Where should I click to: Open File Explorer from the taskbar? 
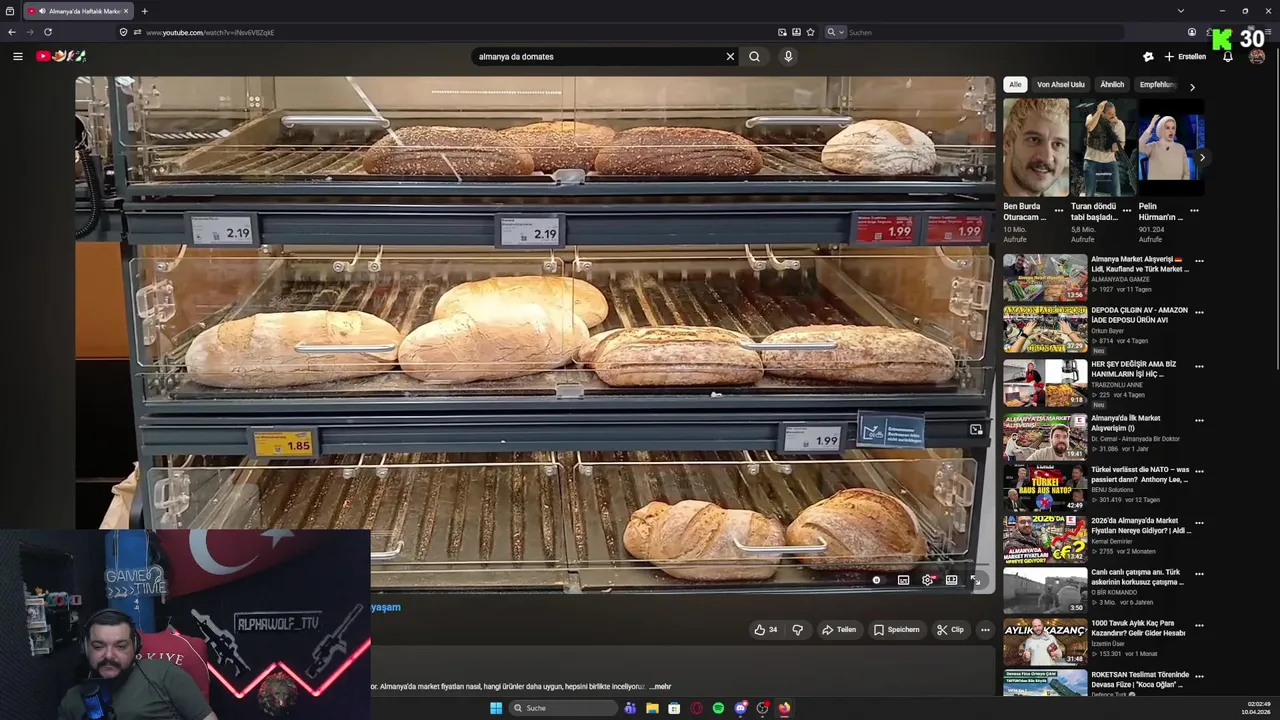pos(652,708)
